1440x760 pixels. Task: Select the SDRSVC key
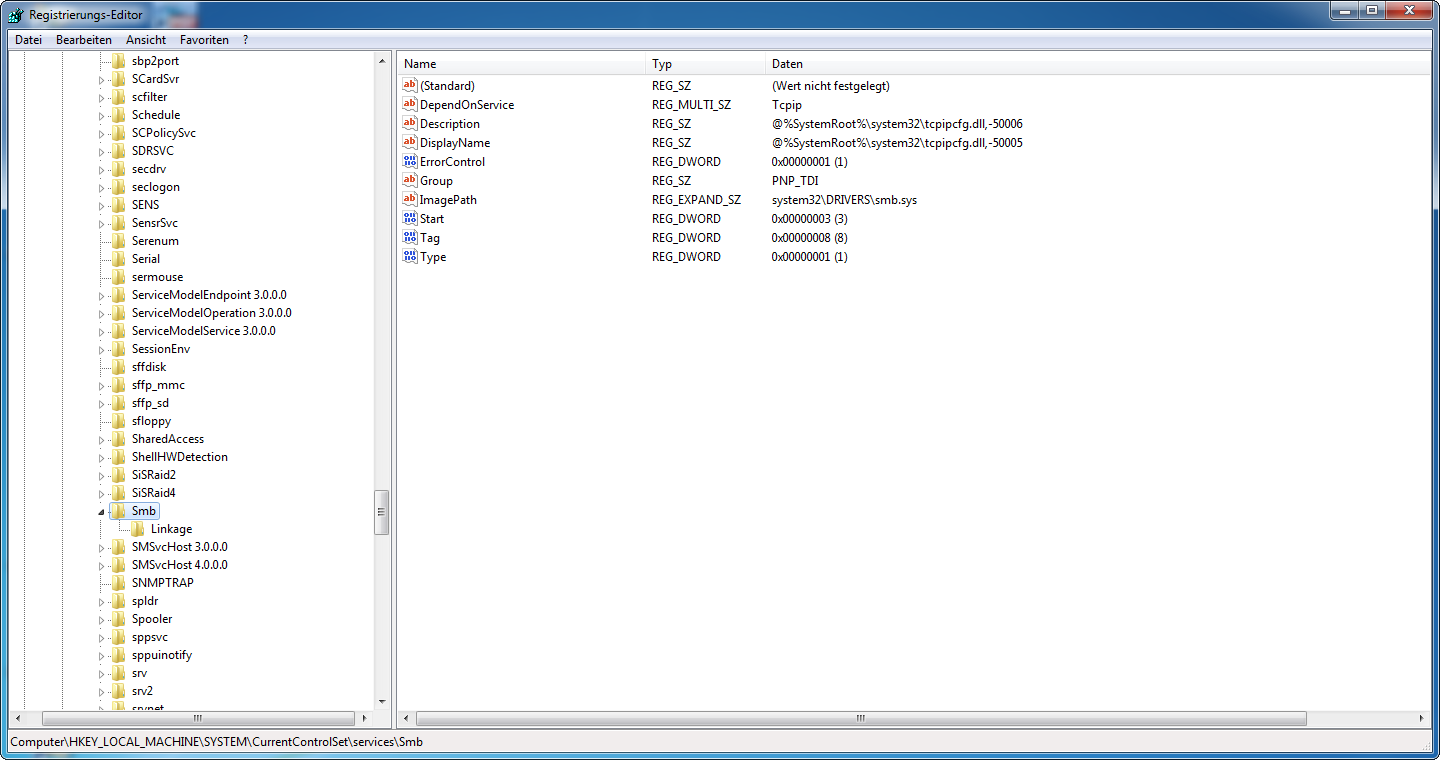click(152, 151)
